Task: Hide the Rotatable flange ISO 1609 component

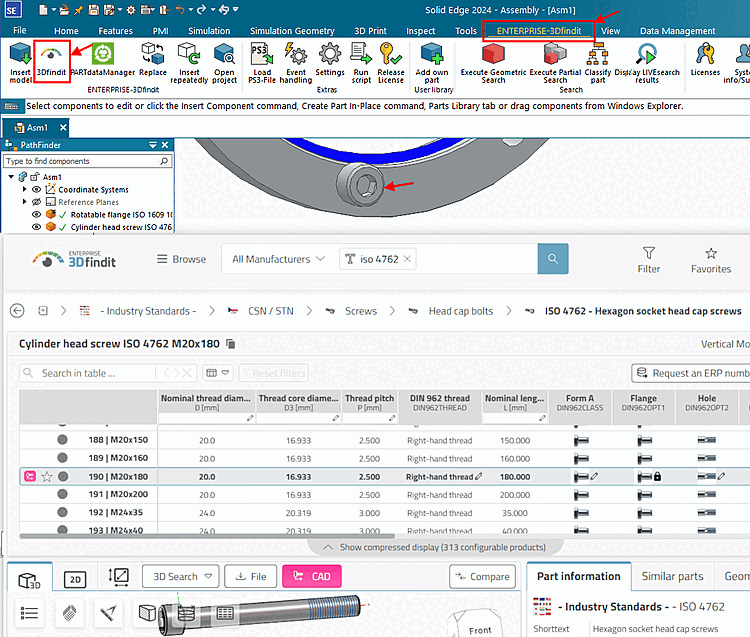Action: (x=36, y=214)
